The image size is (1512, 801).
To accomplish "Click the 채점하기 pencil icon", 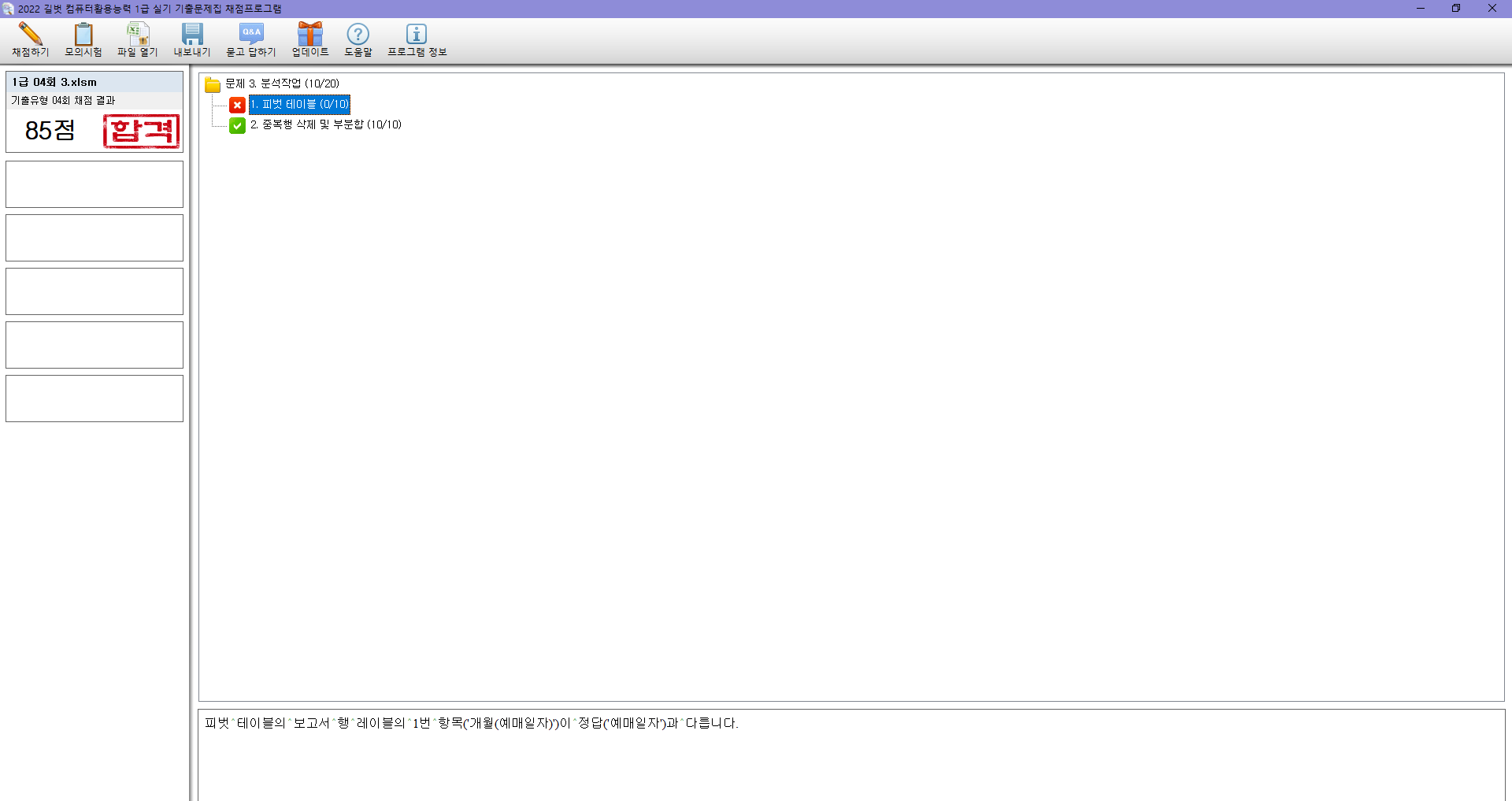I will click(x=30, y=35).
